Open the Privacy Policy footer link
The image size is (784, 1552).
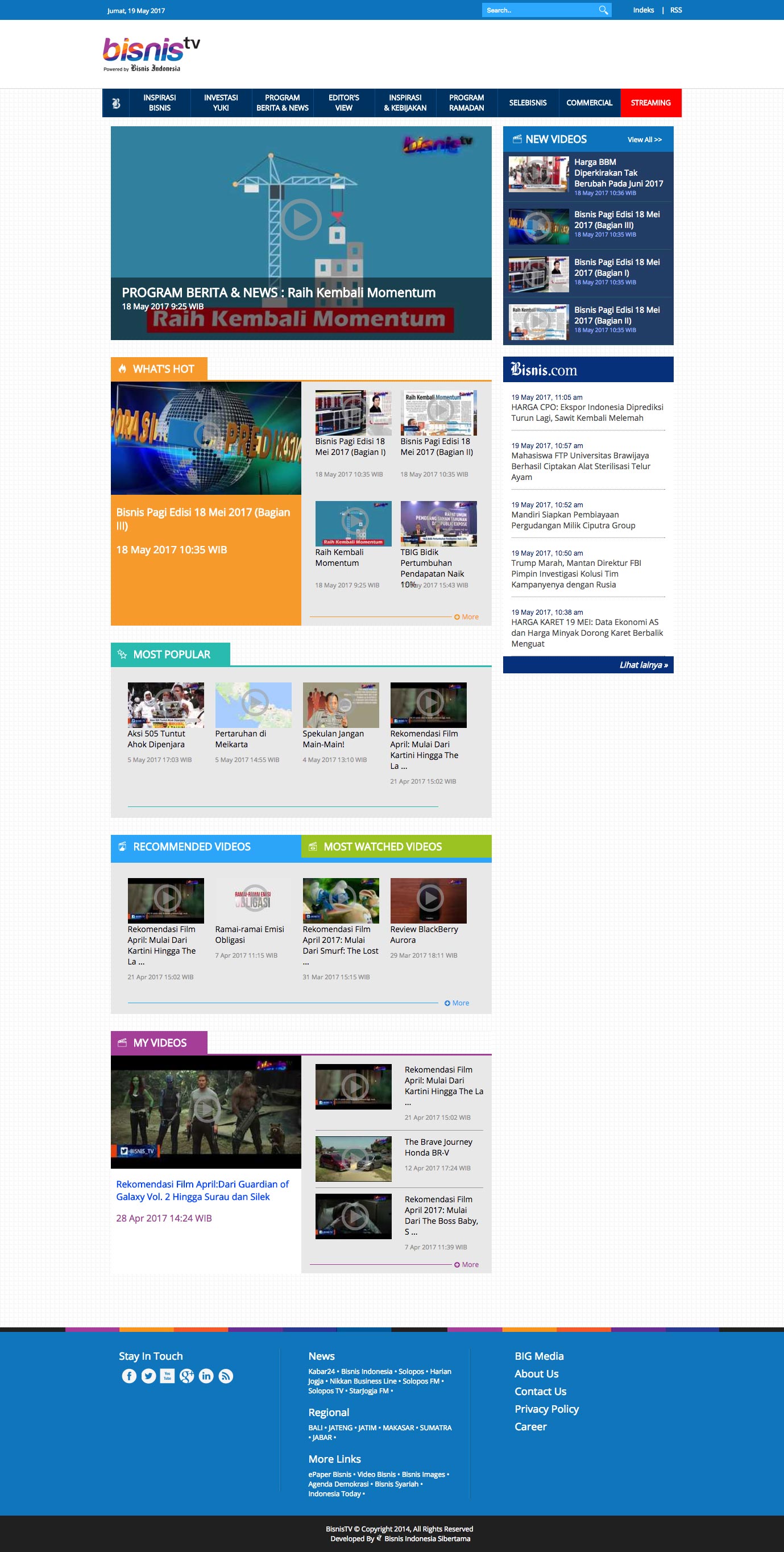pos(546,1409)
